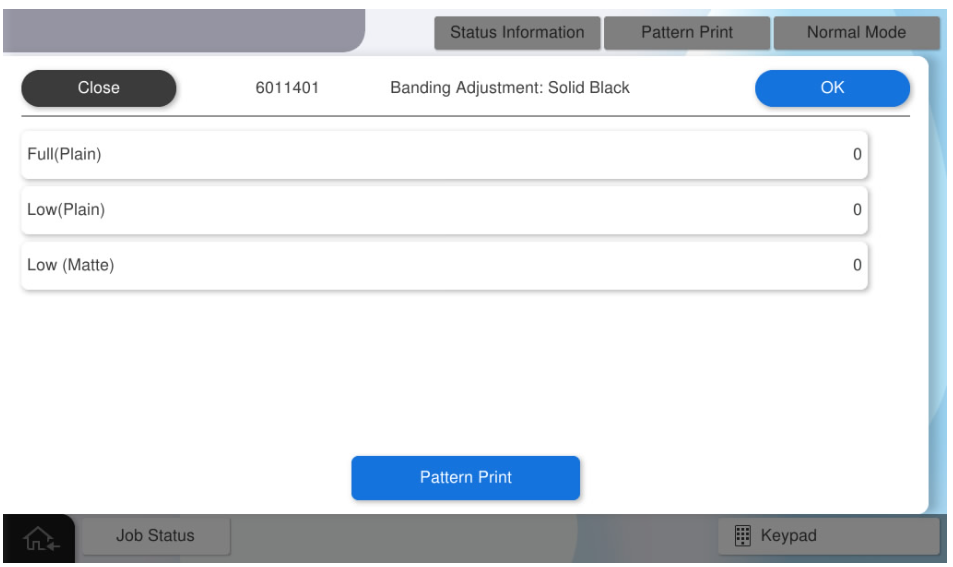Open the Status Information tab

point(516,32)
